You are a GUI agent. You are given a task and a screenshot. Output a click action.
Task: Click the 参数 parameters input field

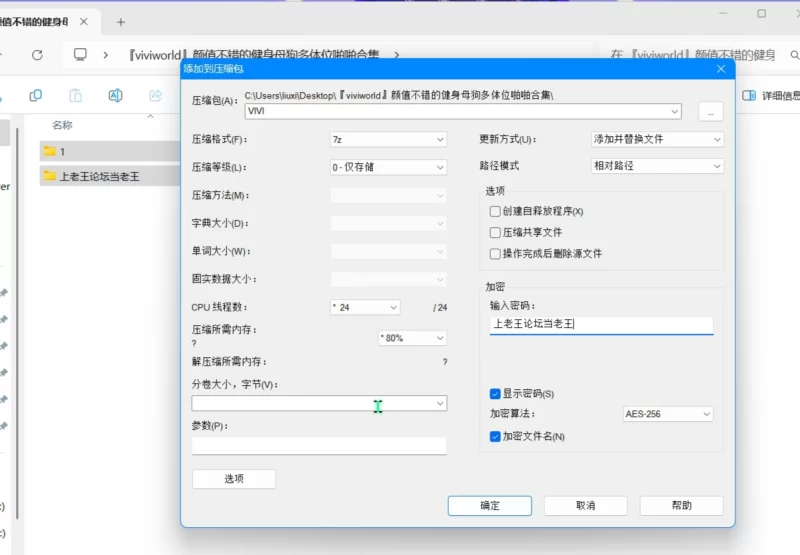tap(319, 446)
